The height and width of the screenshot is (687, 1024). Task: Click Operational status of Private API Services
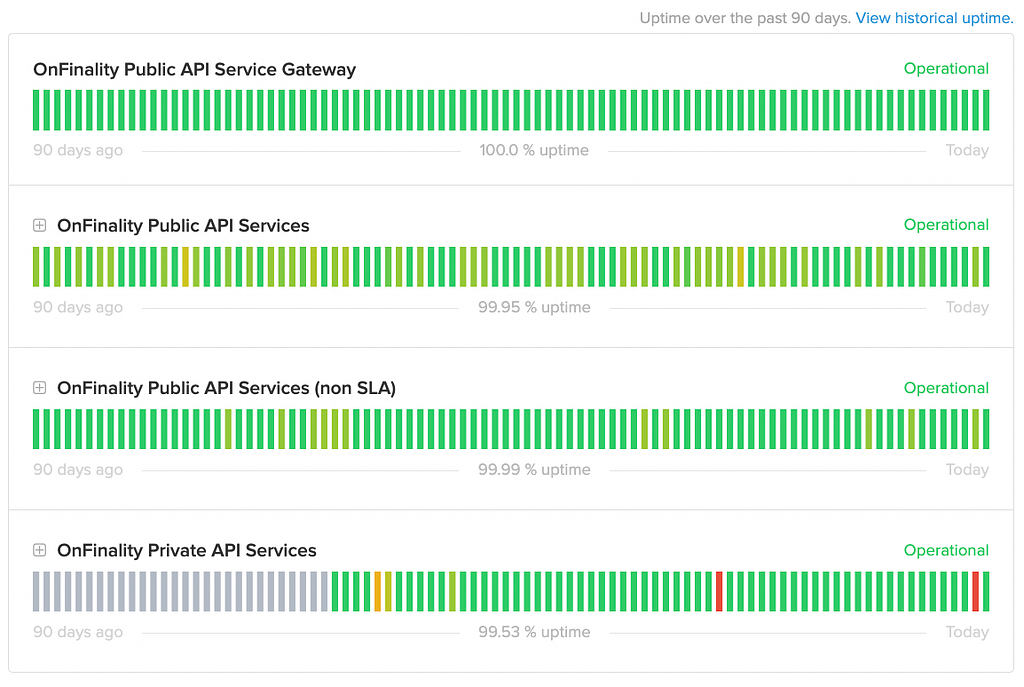[x=946, y=550]
